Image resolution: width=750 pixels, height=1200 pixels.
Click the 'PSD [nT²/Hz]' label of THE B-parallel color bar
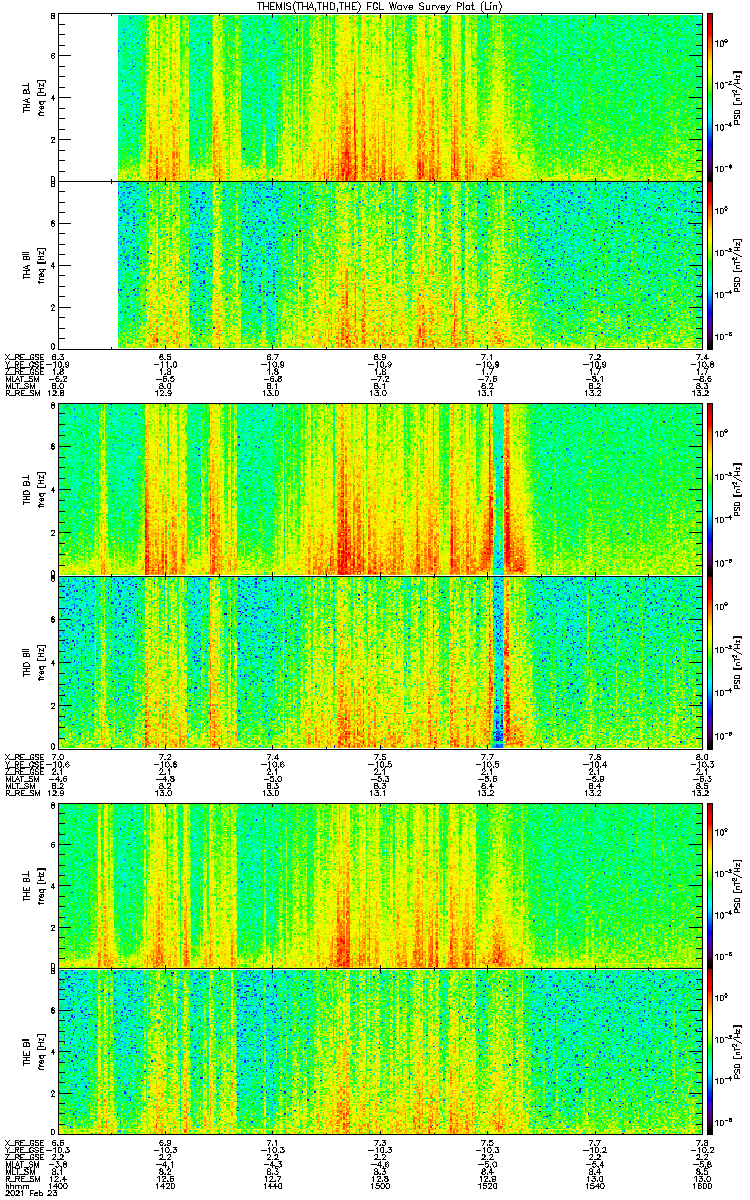tap(736, 1052)
